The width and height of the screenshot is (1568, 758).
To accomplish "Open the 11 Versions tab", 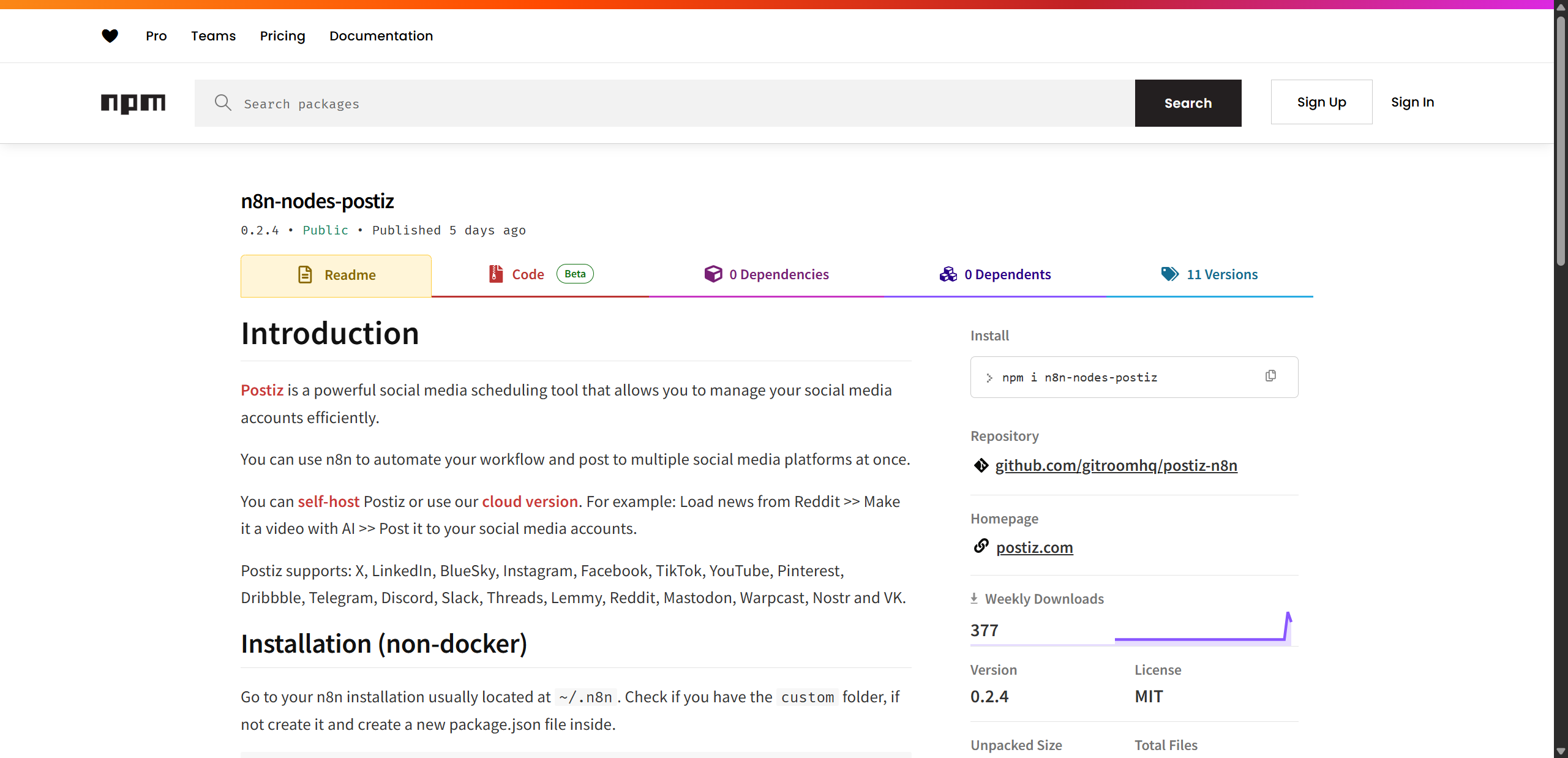I will (1210, 275).
